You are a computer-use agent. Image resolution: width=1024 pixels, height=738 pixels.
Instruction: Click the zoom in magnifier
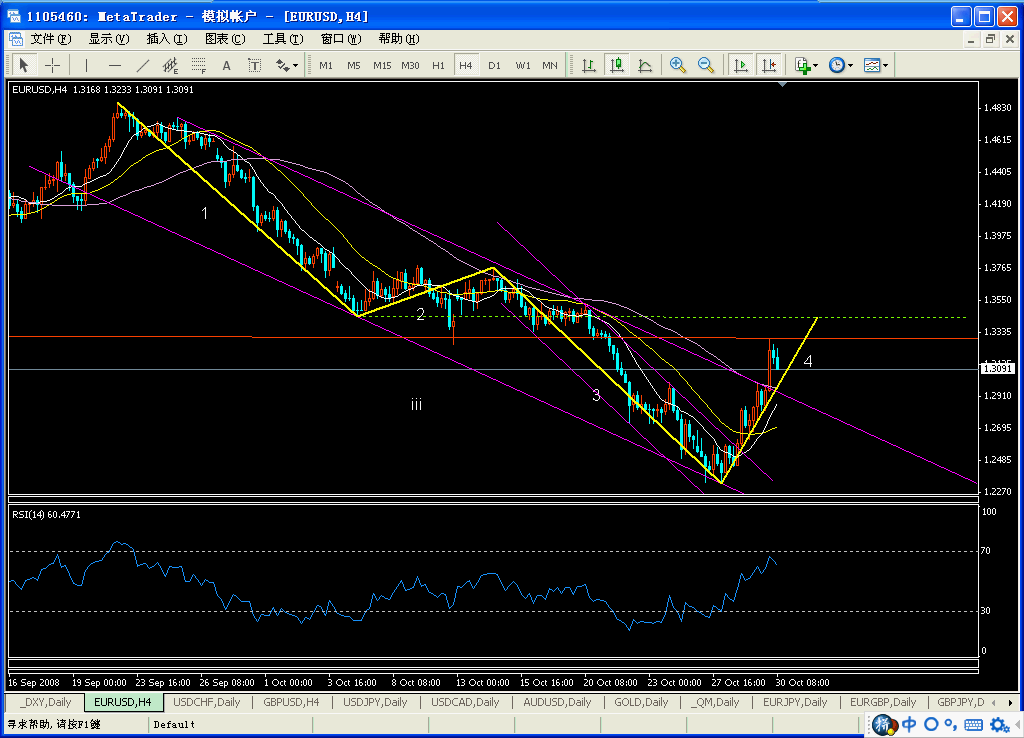[x=677, y=65]
